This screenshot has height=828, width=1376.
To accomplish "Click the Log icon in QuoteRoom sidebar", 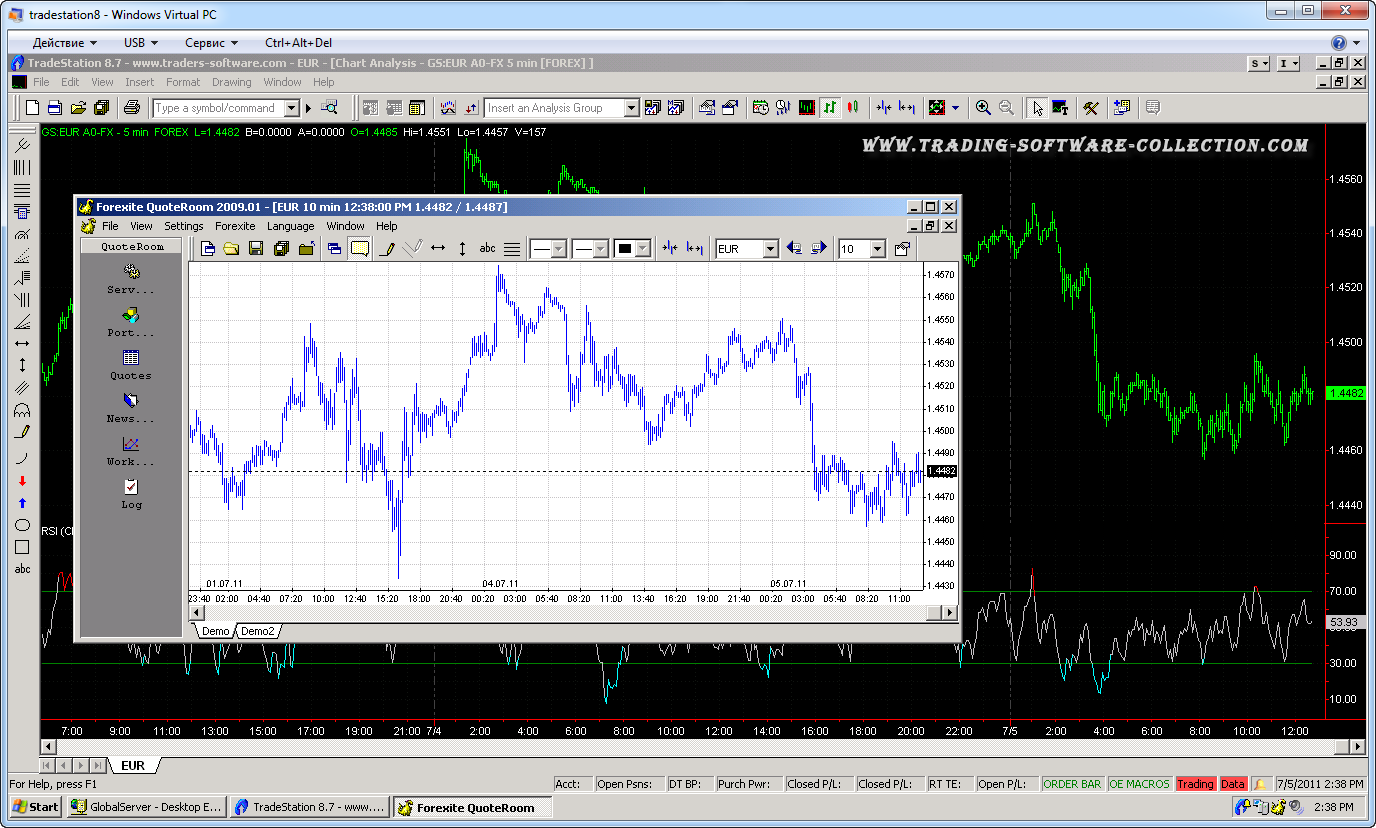I will click(x=131, y=493).
